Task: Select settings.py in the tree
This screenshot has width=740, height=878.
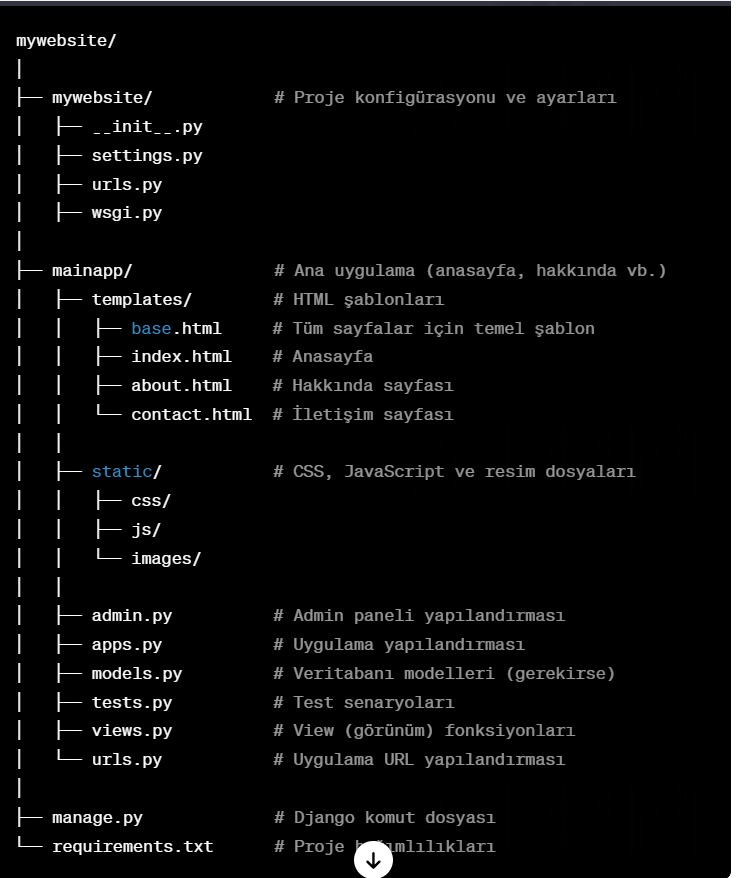Action: (x=146, y=156)
